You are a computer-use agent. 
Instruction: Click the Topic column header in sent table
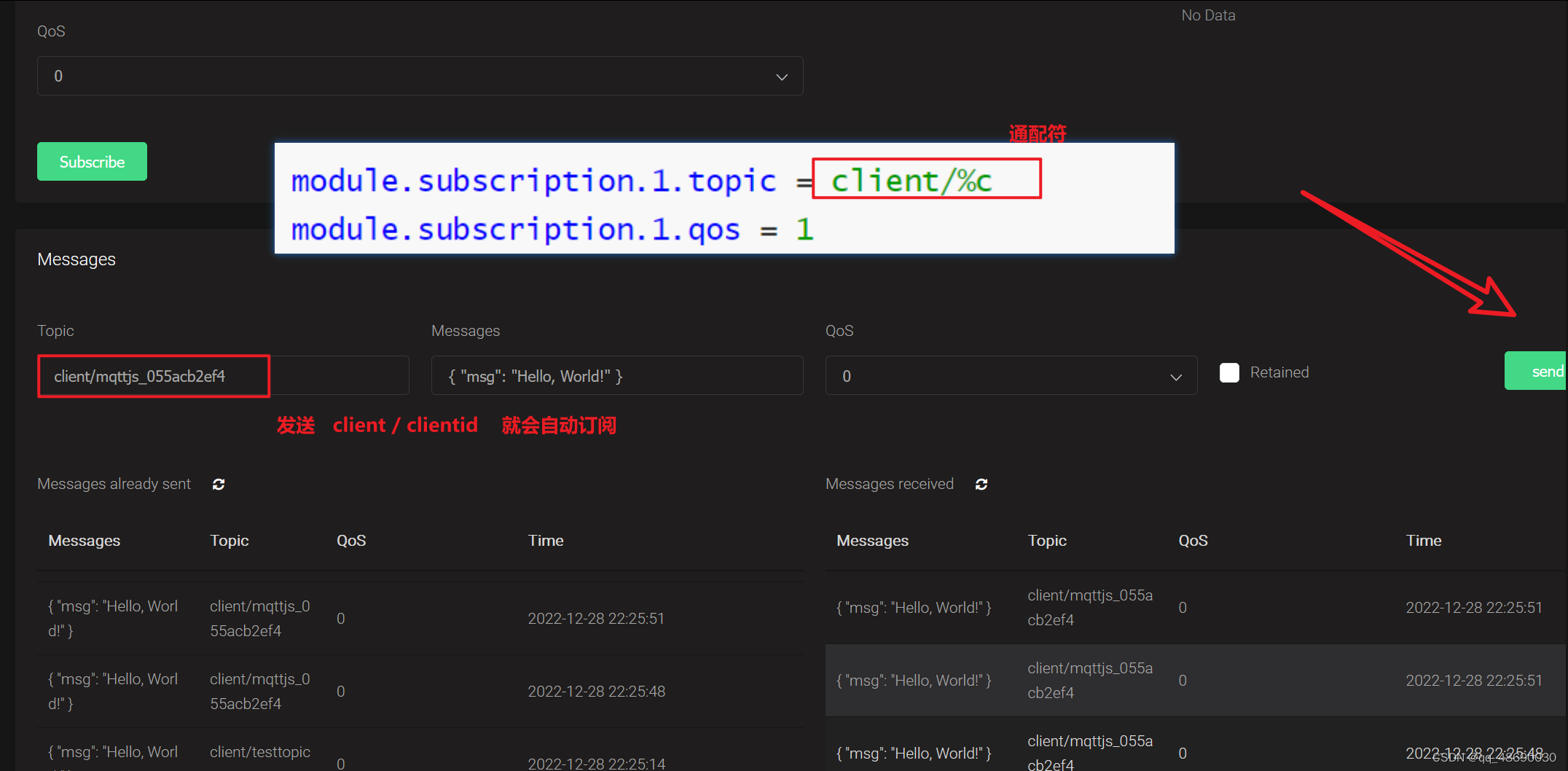click(x=230, y=541)
